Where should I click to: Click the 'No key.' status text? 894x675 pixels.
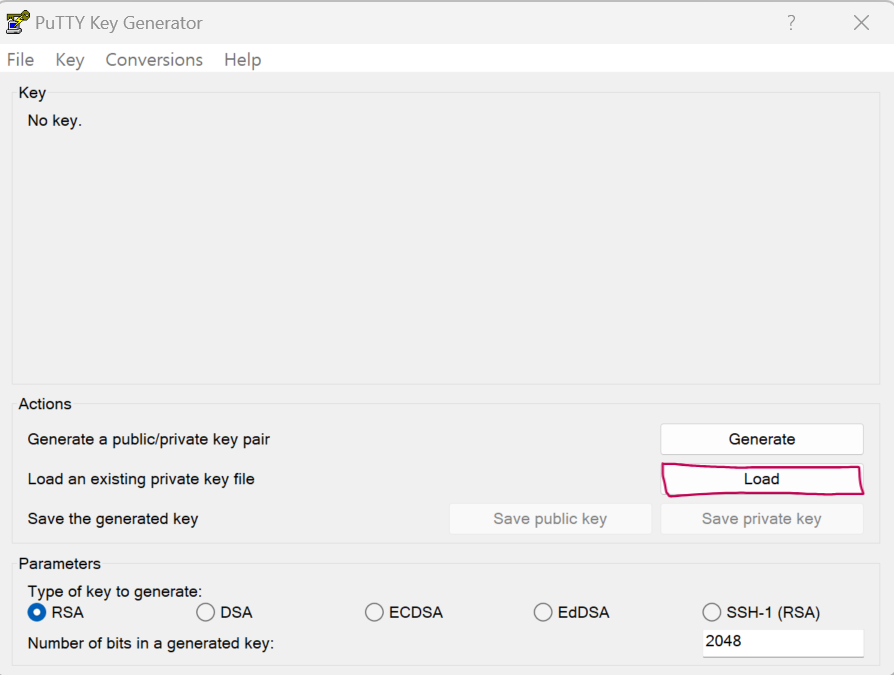tap(55, 121)
